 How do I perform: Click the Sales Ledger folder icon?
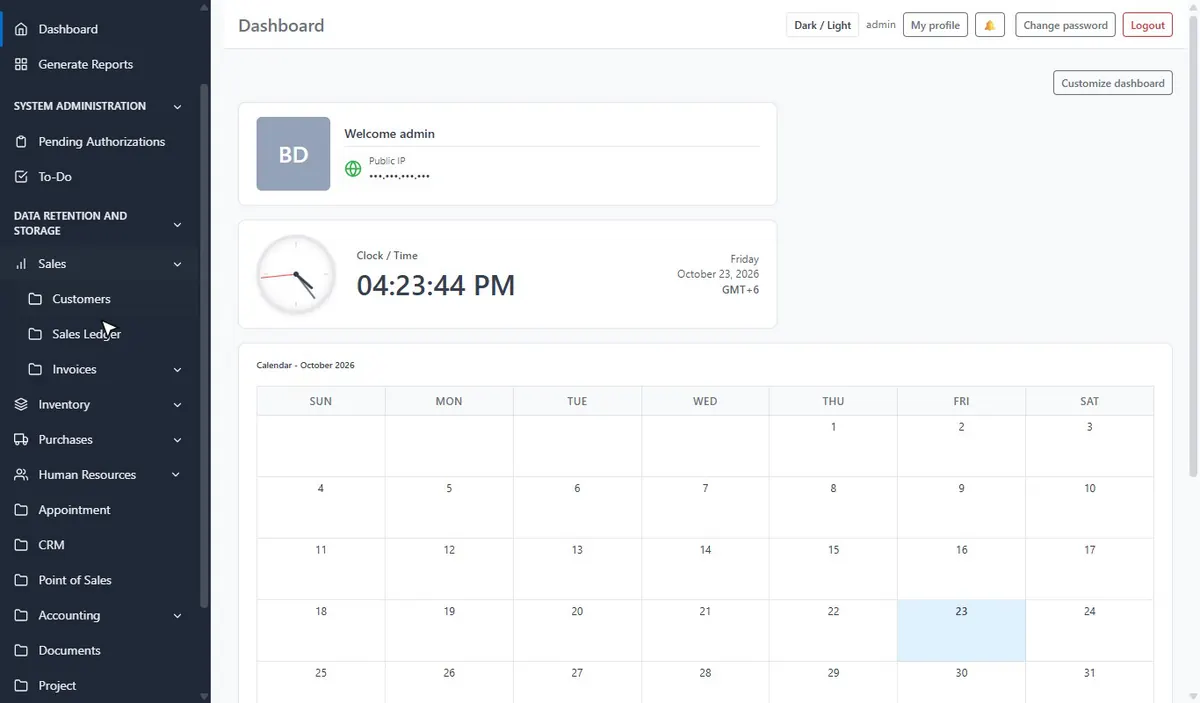35,334
